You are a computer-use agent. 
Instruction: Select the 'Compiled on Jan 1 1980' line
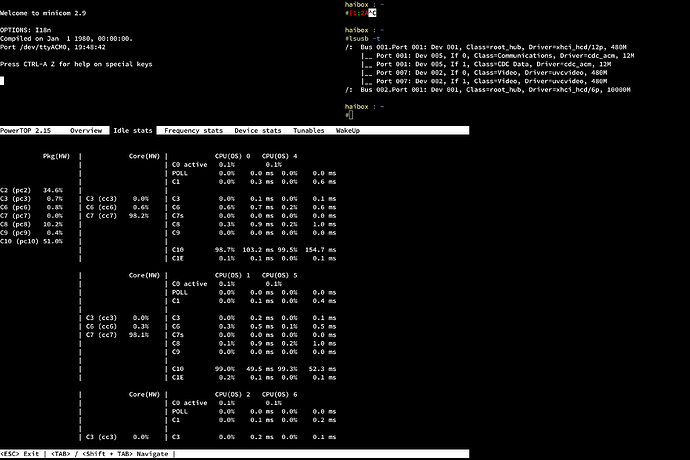coord(66,38)
